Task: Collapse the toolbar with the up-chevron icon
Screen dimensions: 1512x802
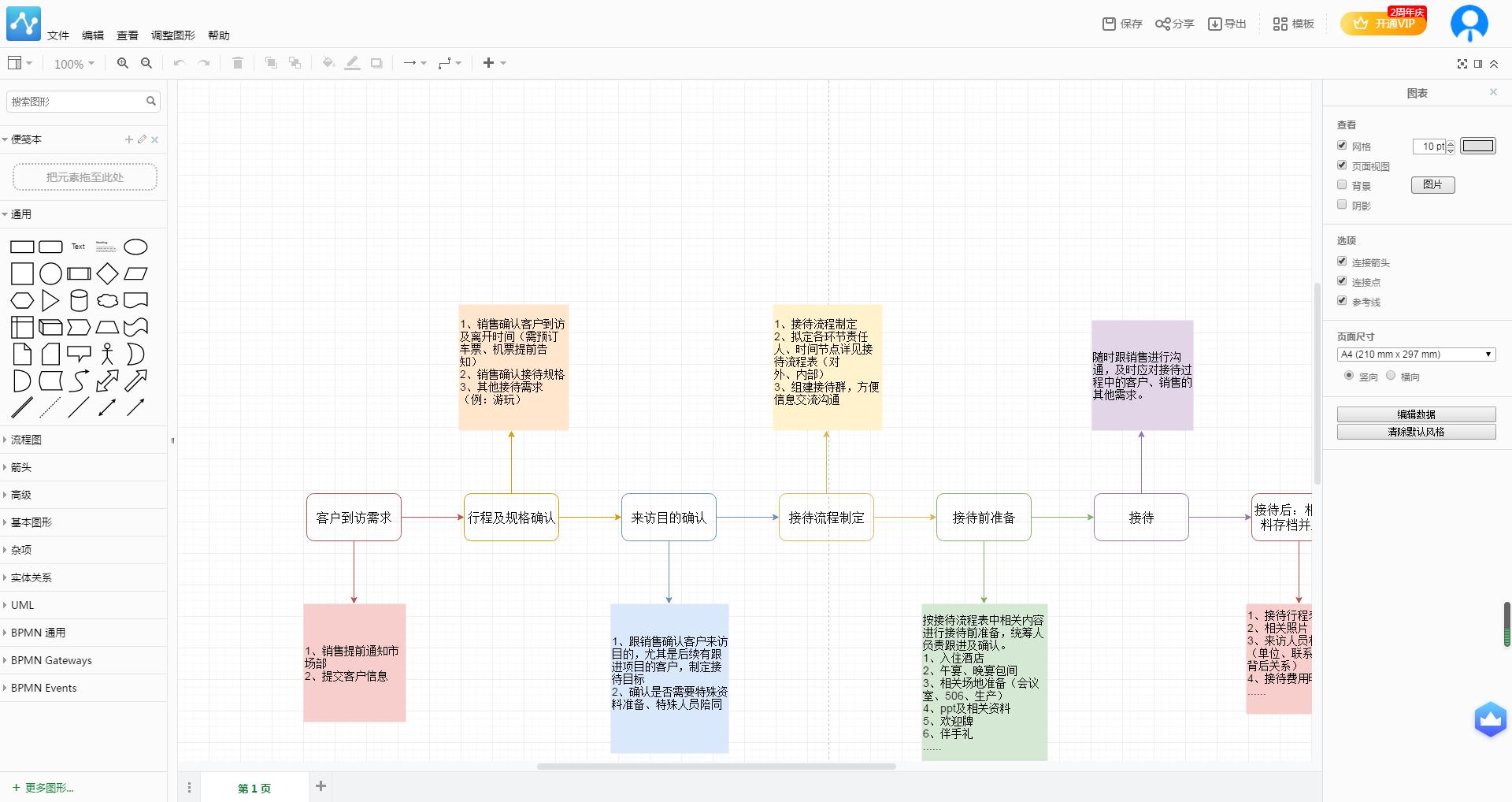Action: pos(1494,64)
